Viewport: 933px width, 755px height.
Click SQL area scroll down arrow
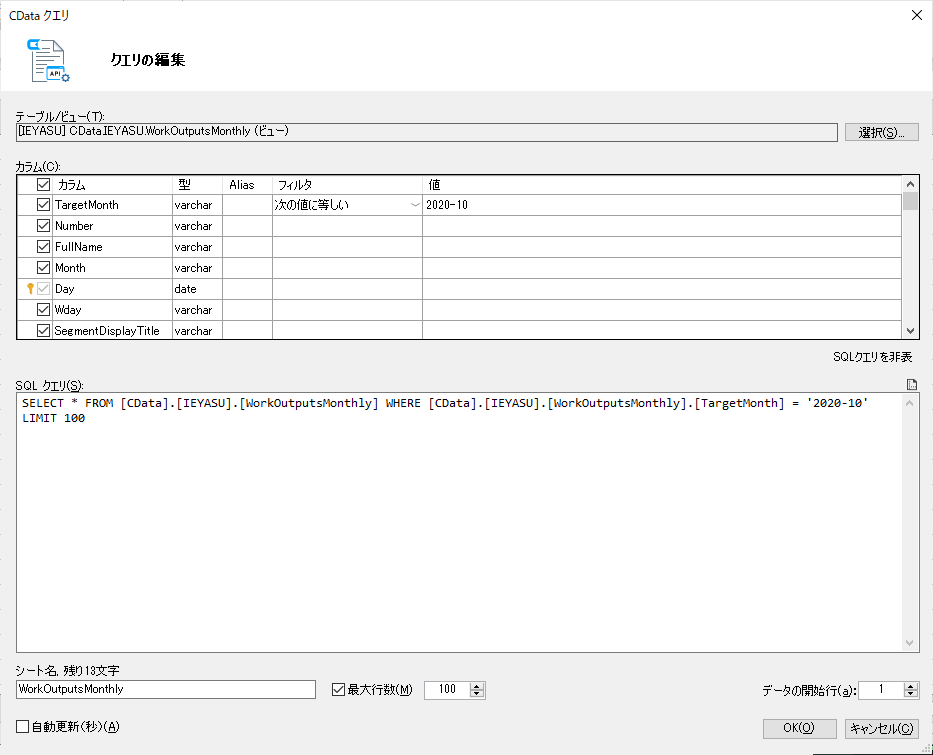coord(909,643)
